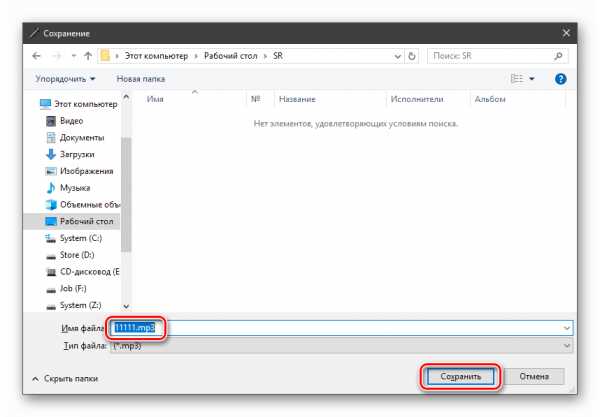Collapse folders with 'Скрыть папки'

point(65,379)
